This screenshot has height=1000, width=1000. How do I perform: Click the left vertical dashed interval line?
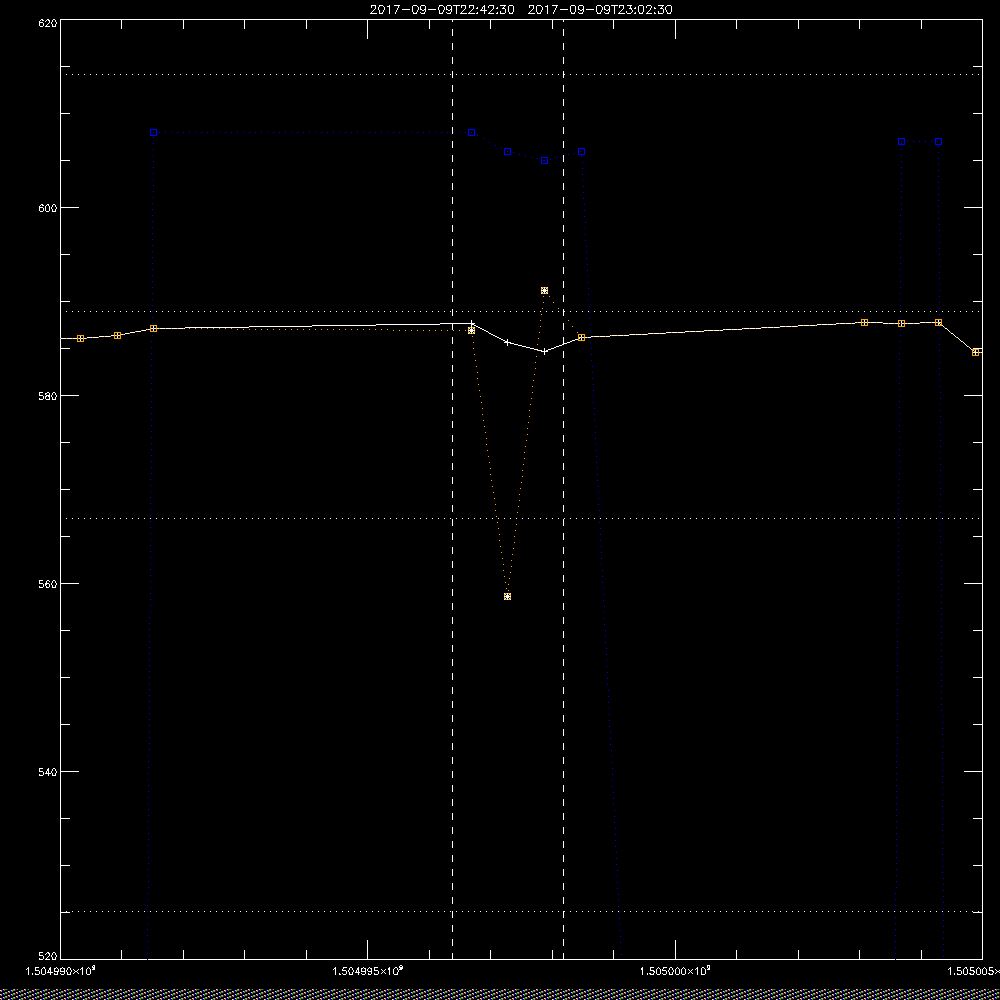pos(453,489)
